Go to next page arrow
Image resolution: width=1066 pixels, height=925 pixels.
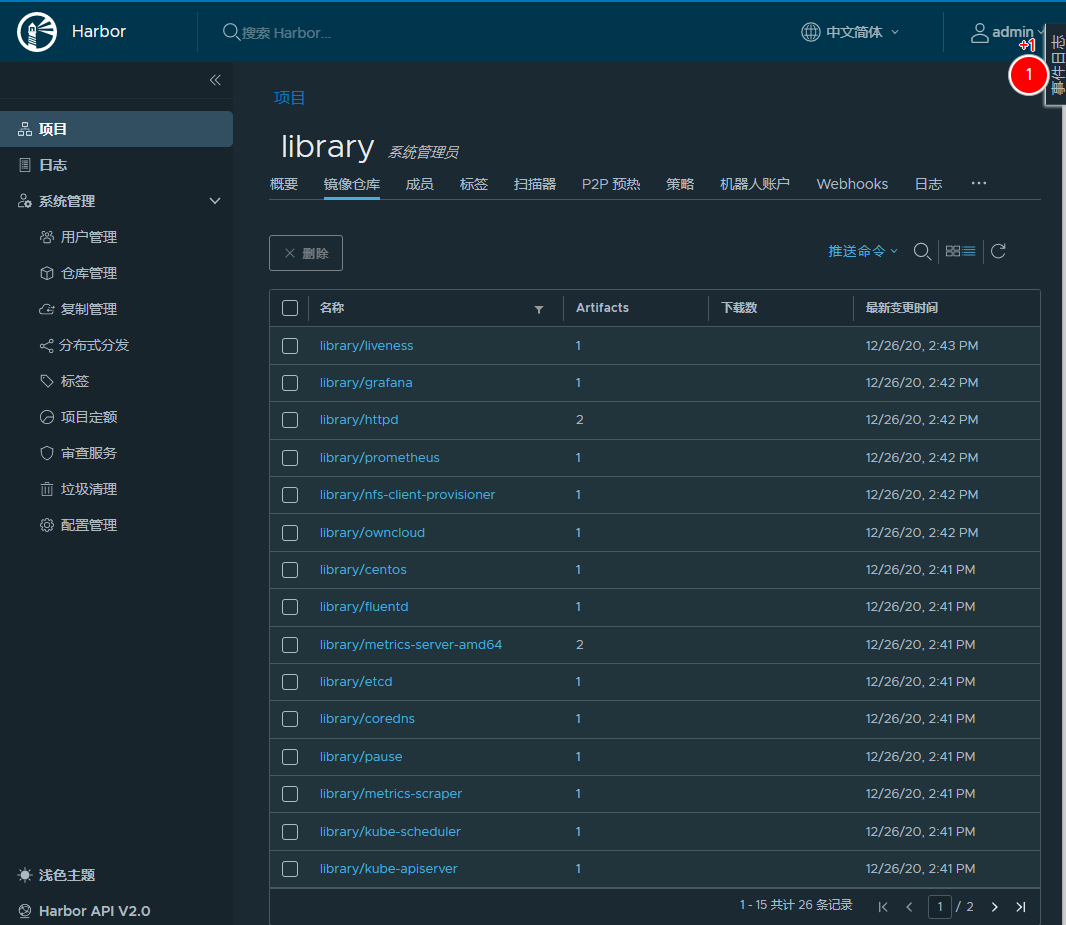click(995, 907)
